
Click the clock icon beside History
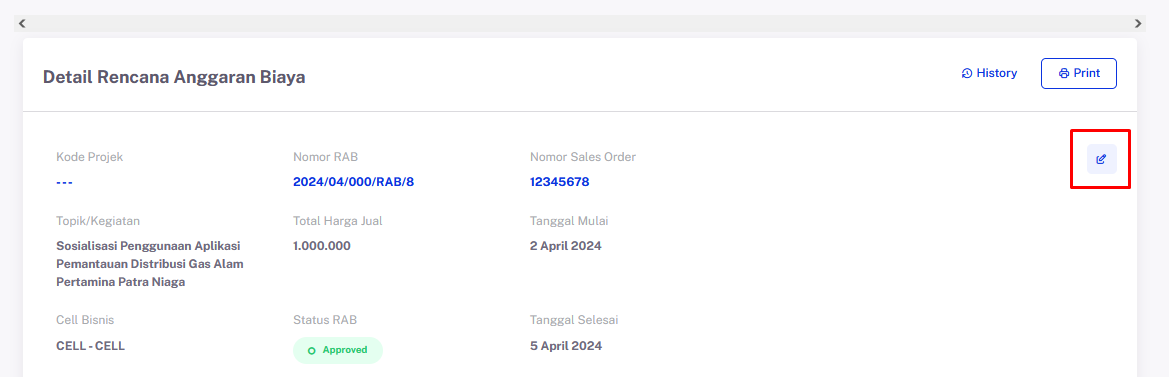tap(967, 73)
